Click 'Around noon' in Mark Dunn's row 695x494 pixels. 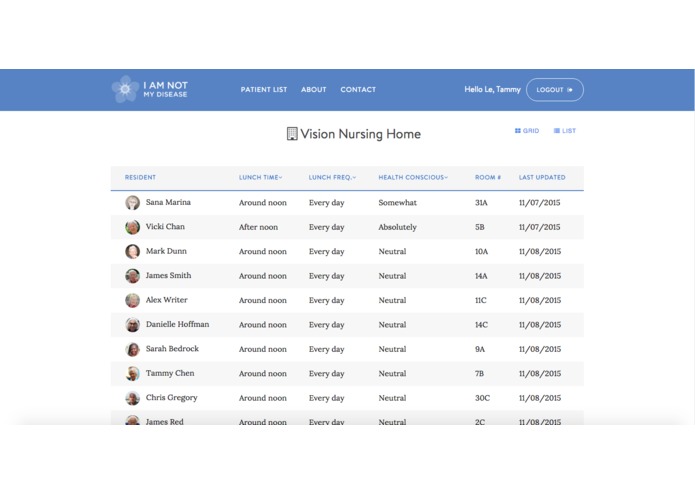coord(263,251)
